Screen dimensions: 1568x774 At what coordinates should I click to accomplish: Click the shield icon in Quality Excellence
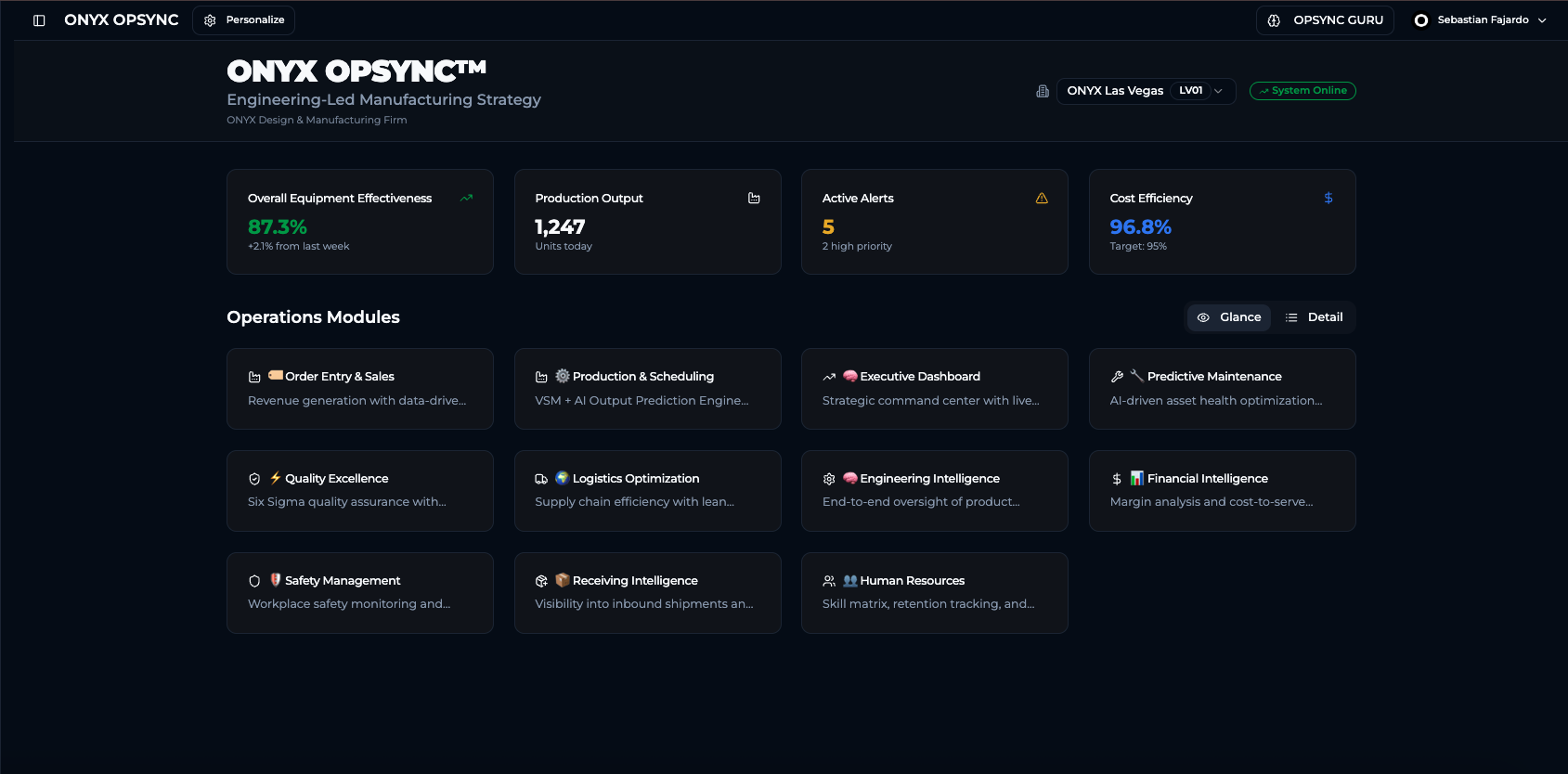254,479
